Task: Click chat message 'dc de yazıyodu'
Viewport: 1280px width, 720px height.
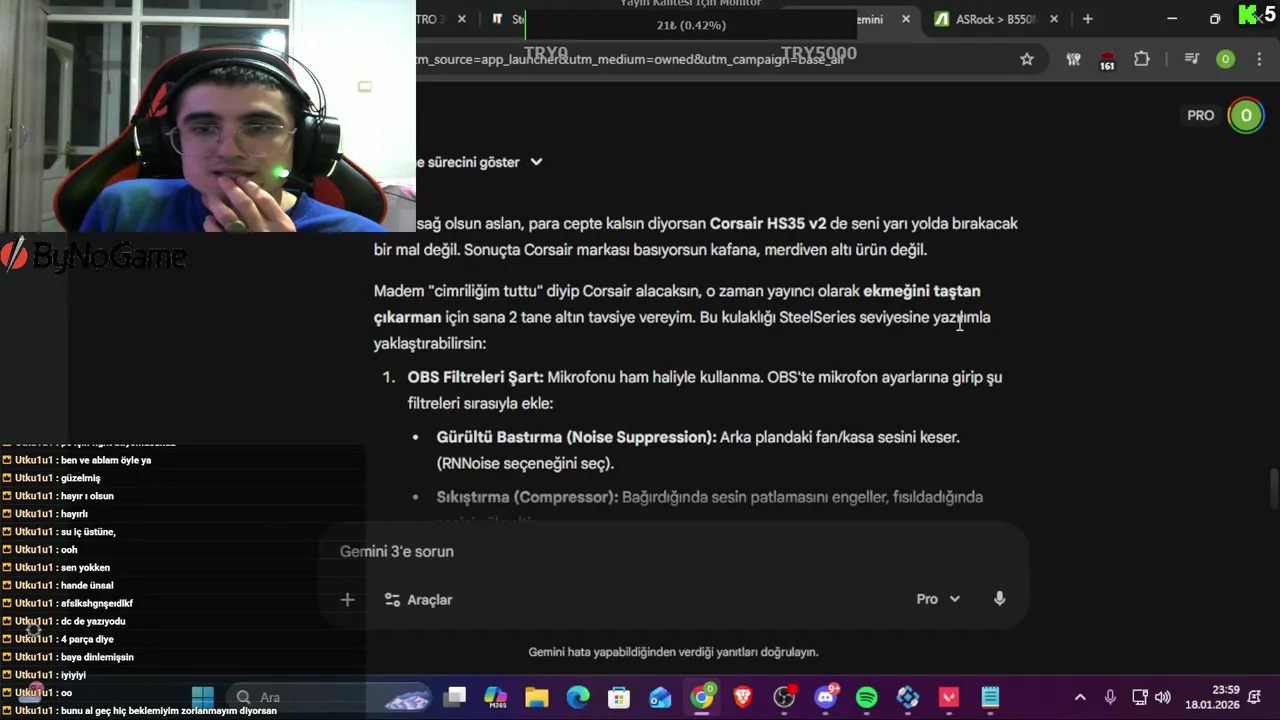Action: click(93, 621)
